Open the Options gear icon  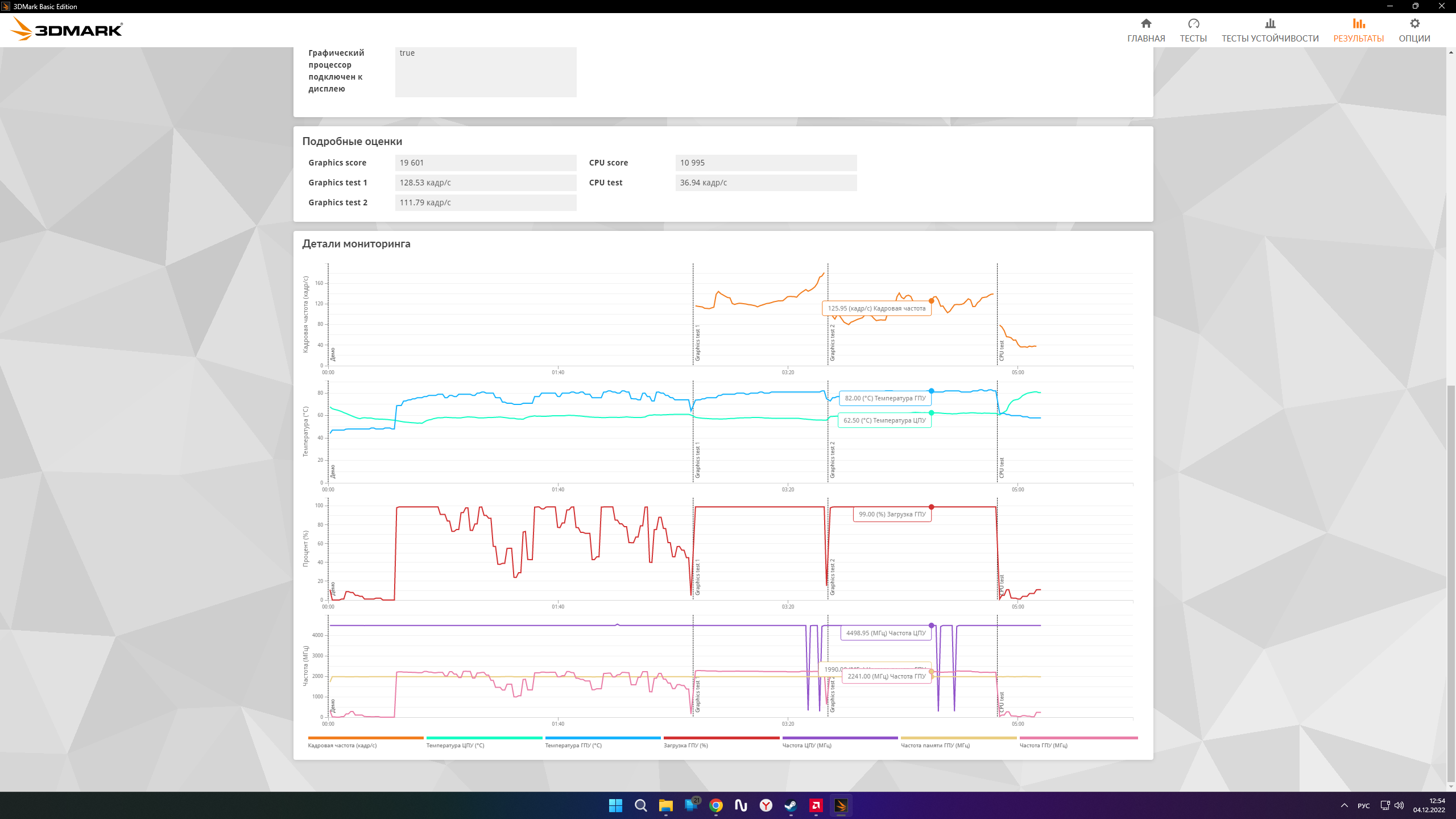pyautogui.click(x=1414, y=23)
